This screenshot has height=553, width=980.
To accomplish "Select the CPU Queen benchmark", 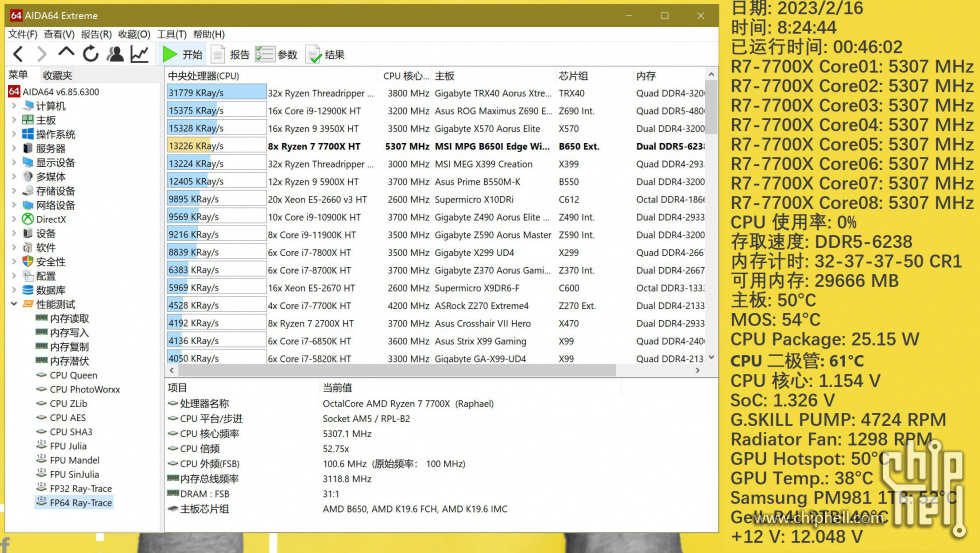I will point(66,376).
